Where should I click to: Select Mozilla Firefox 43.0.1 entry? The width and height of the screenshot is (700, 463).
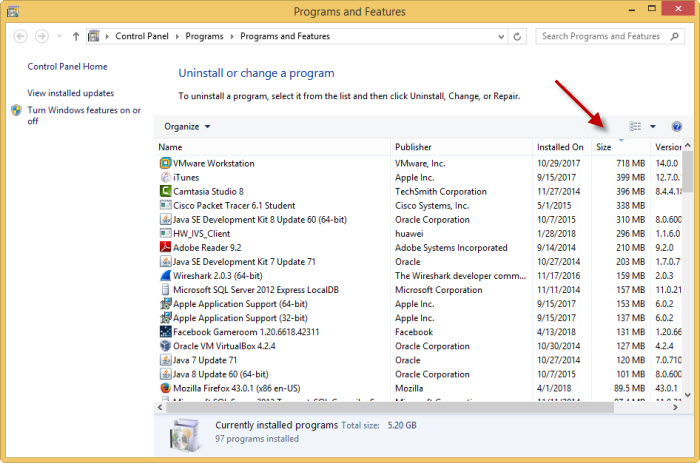pos(419,388)
